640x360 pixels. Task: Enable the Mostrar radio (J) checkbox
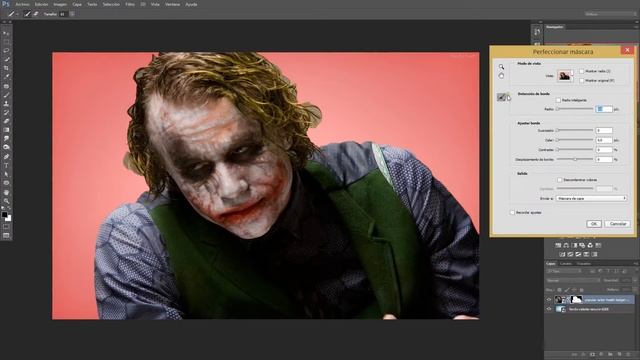click(582, 71)
